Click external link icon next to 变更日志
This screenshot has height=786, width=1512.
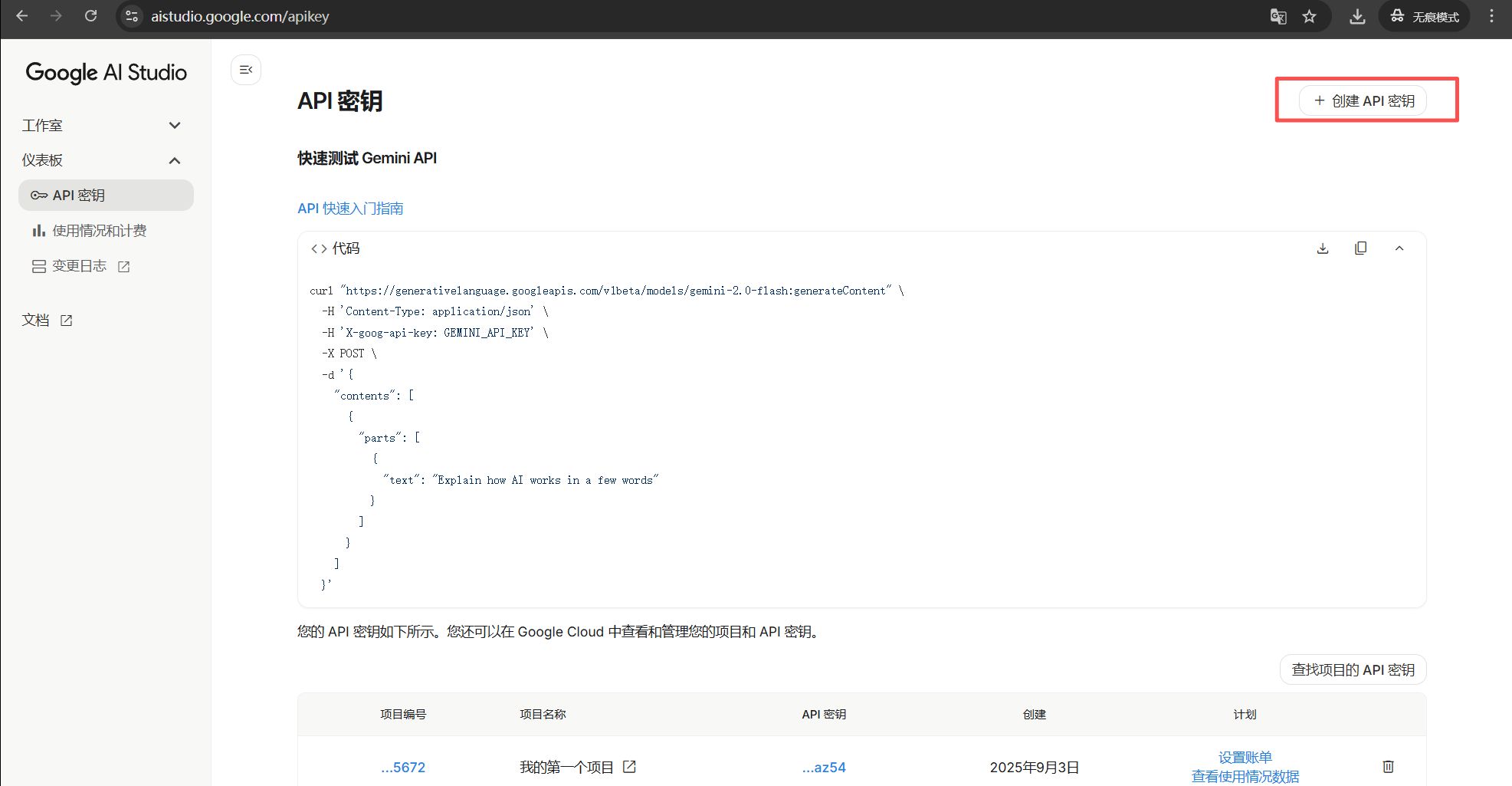tap(124, 267)
